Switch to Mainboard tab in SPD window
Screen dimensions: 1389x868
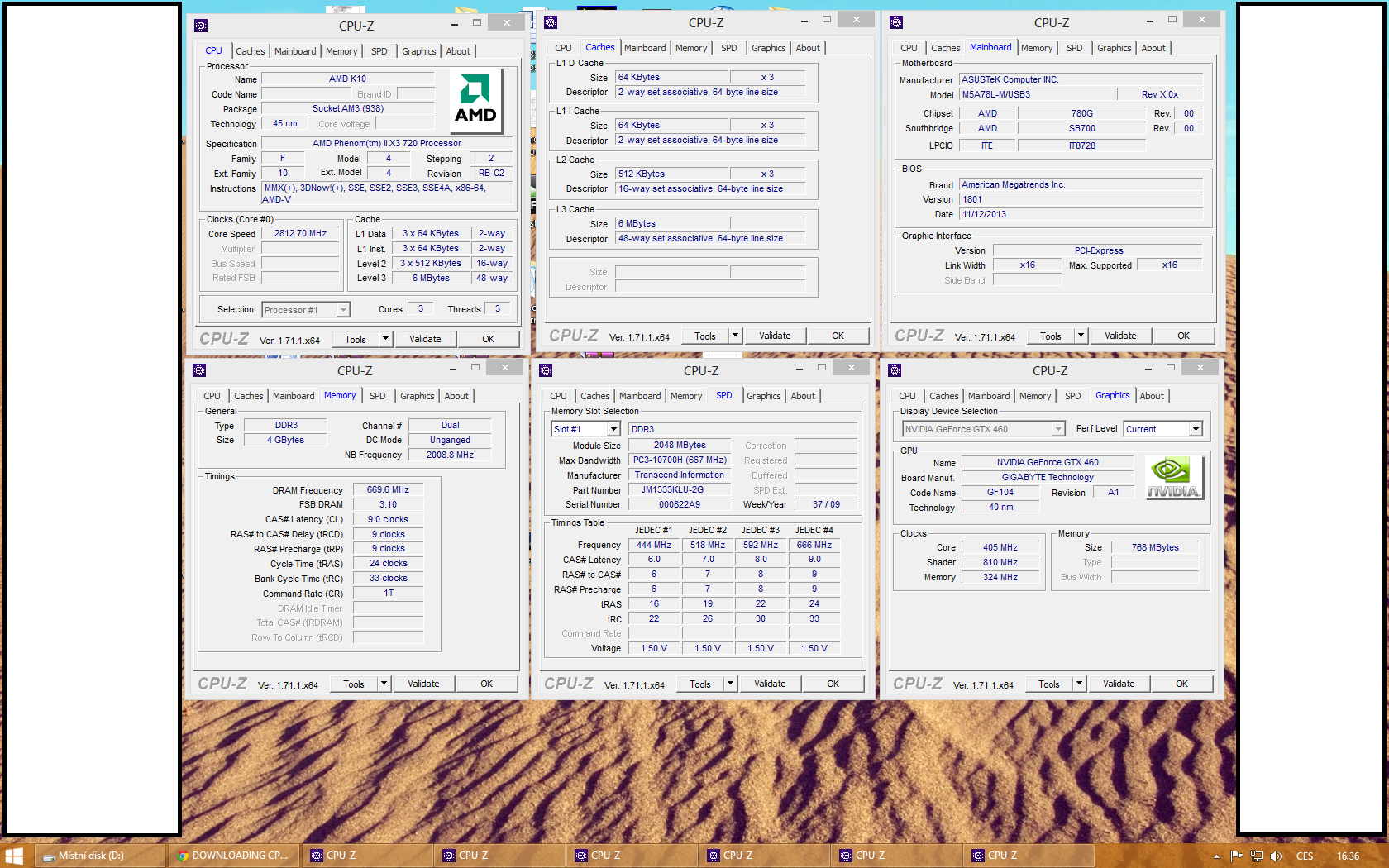coord(640,396)
